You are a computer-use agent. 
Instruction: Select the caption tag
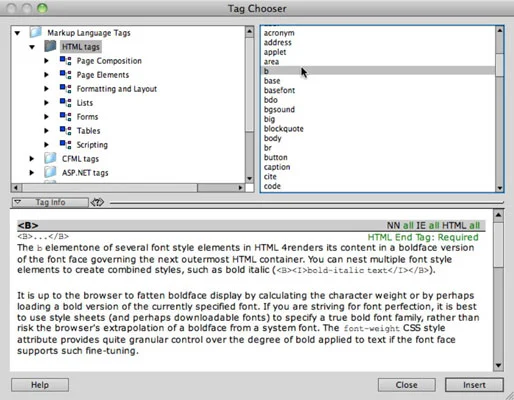[x=277, y=167]
